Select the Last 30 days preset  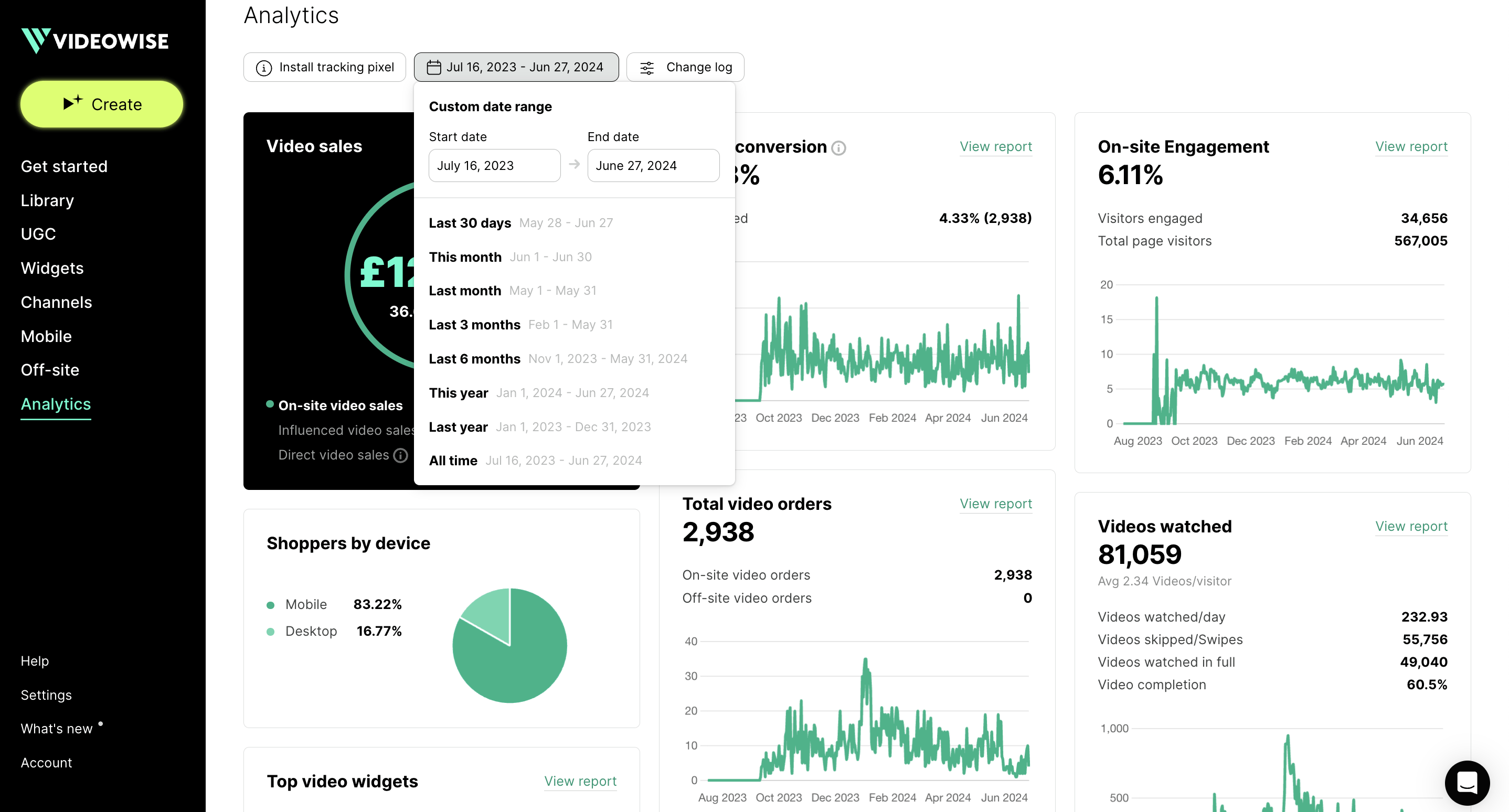(x=470, y=223)
